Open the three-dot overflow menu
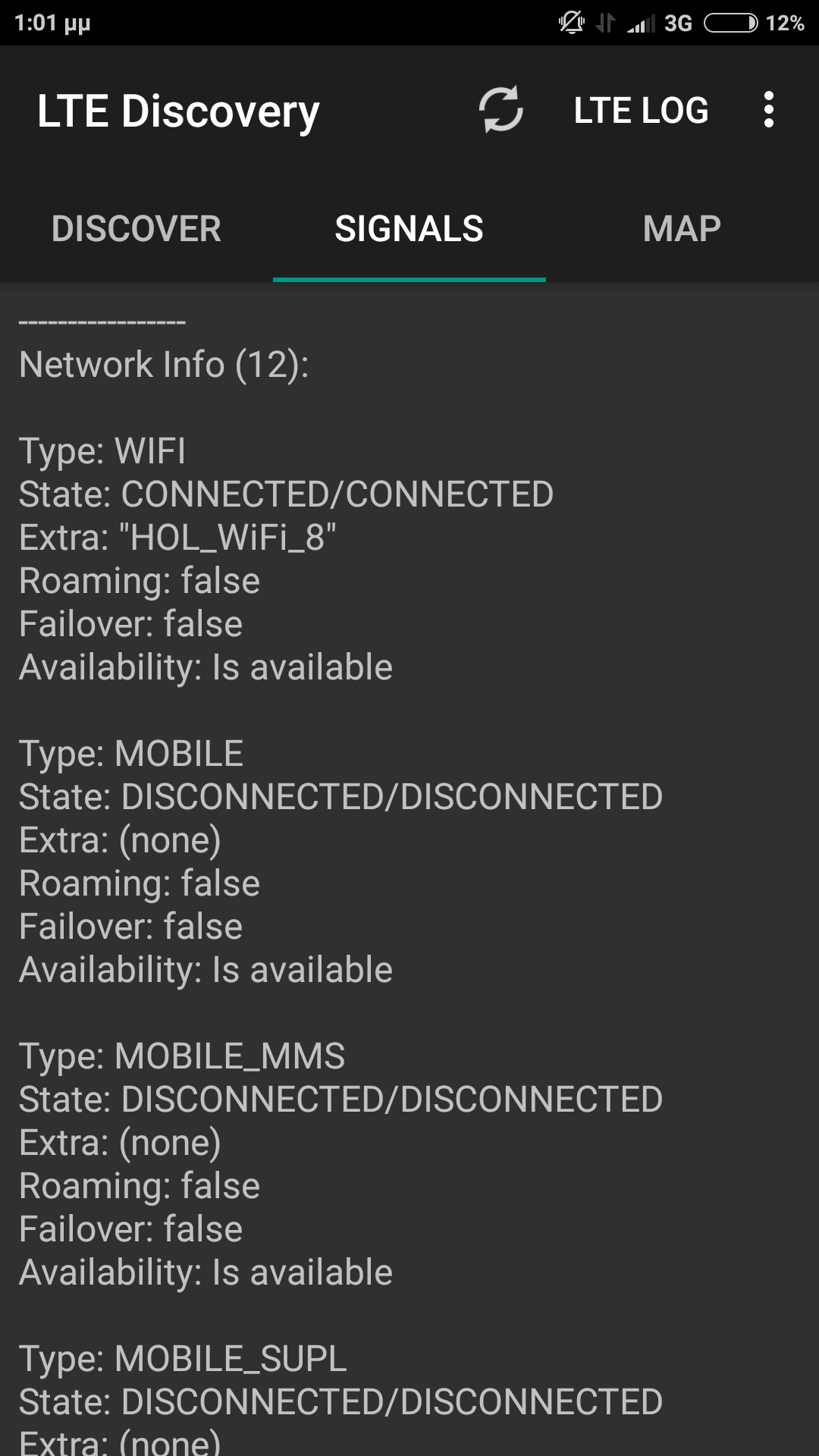This screenshot has height=1456, width=819. click(x=768, y=110)
